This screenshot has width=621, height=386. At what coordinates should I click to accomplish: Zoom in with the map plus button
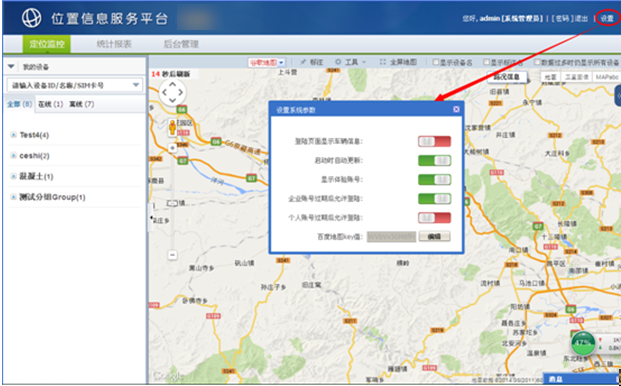click(x=172, y=148)
